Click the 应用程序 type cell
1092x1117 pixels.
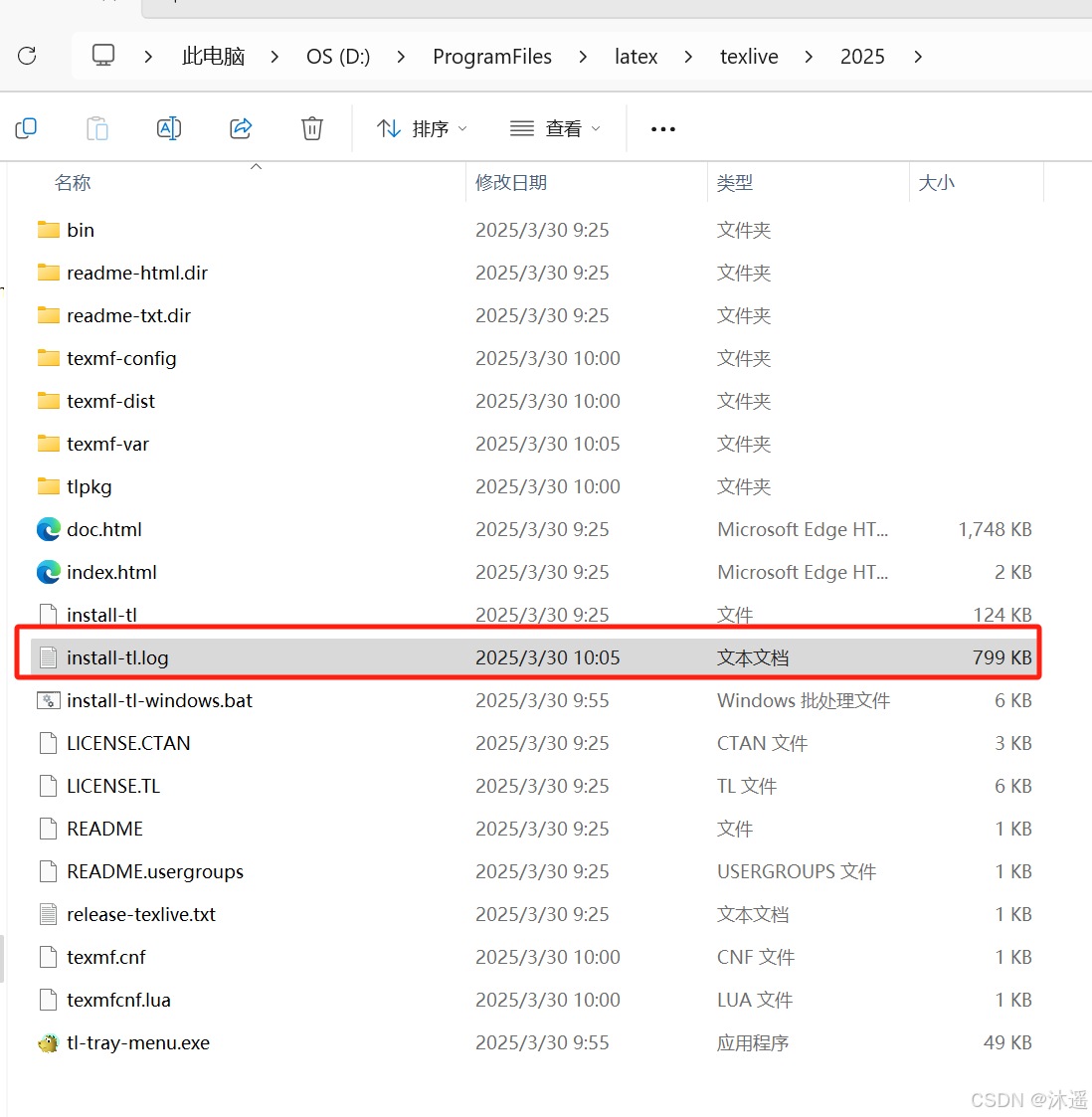[x=752, y=1043]
